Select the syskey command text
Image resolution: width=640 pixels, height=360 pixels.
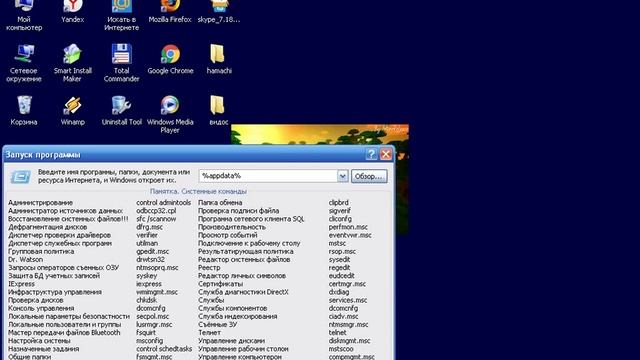point(147,276)
